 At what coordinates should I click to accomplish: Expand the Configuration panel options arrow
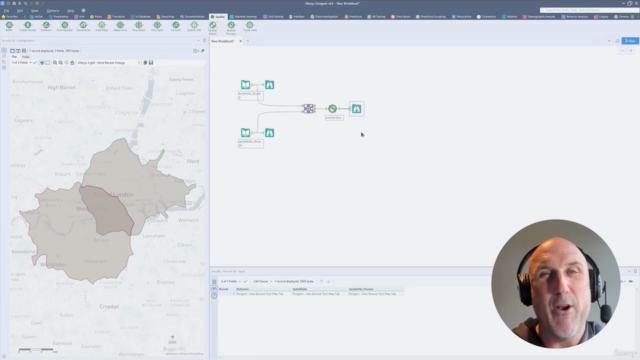tap(198, 40)
